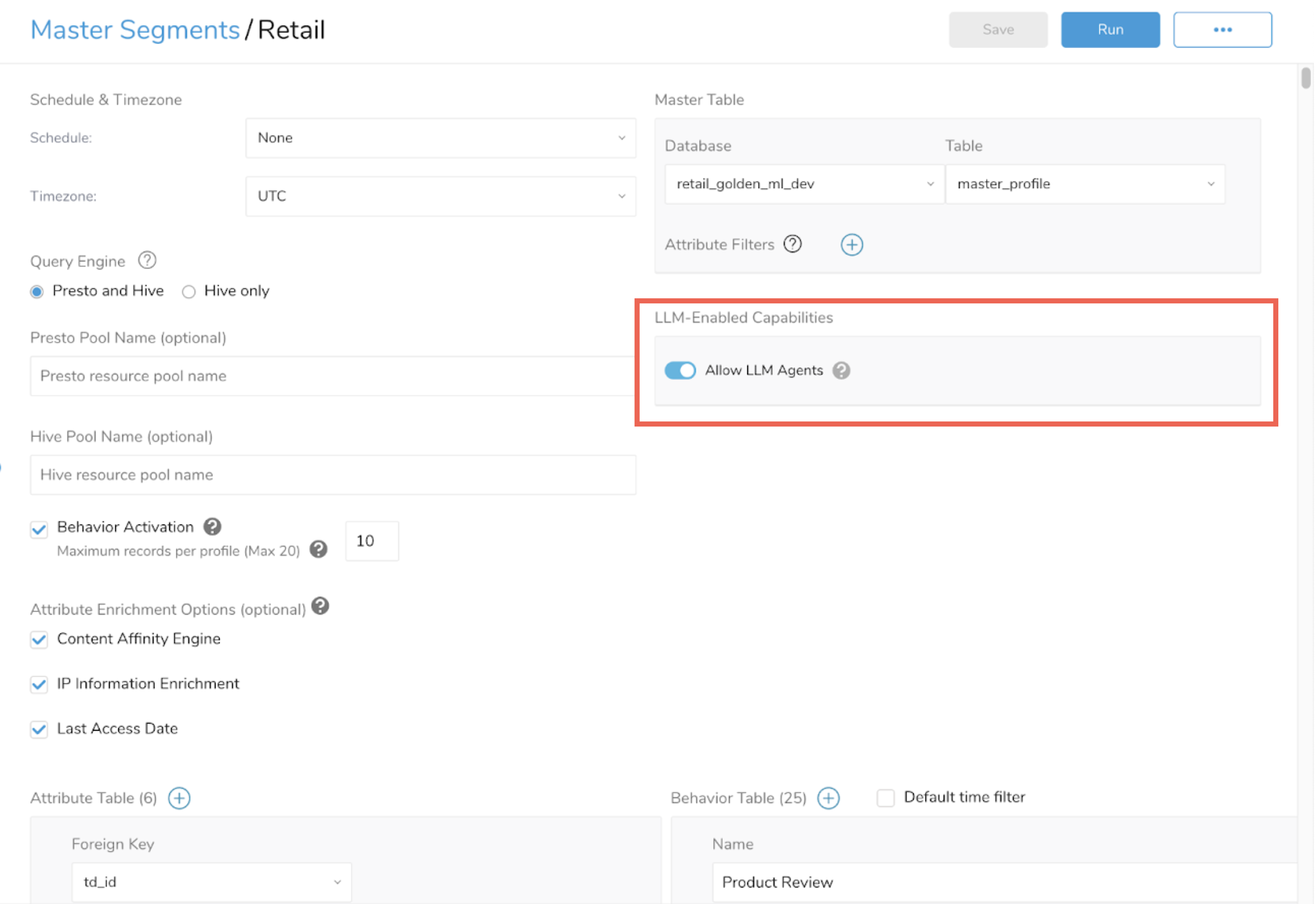Image resolution: width=1316 pixels, height=904 pixels.
Task: Click the Presto resource pool name field
Action: tap(332, 376)
